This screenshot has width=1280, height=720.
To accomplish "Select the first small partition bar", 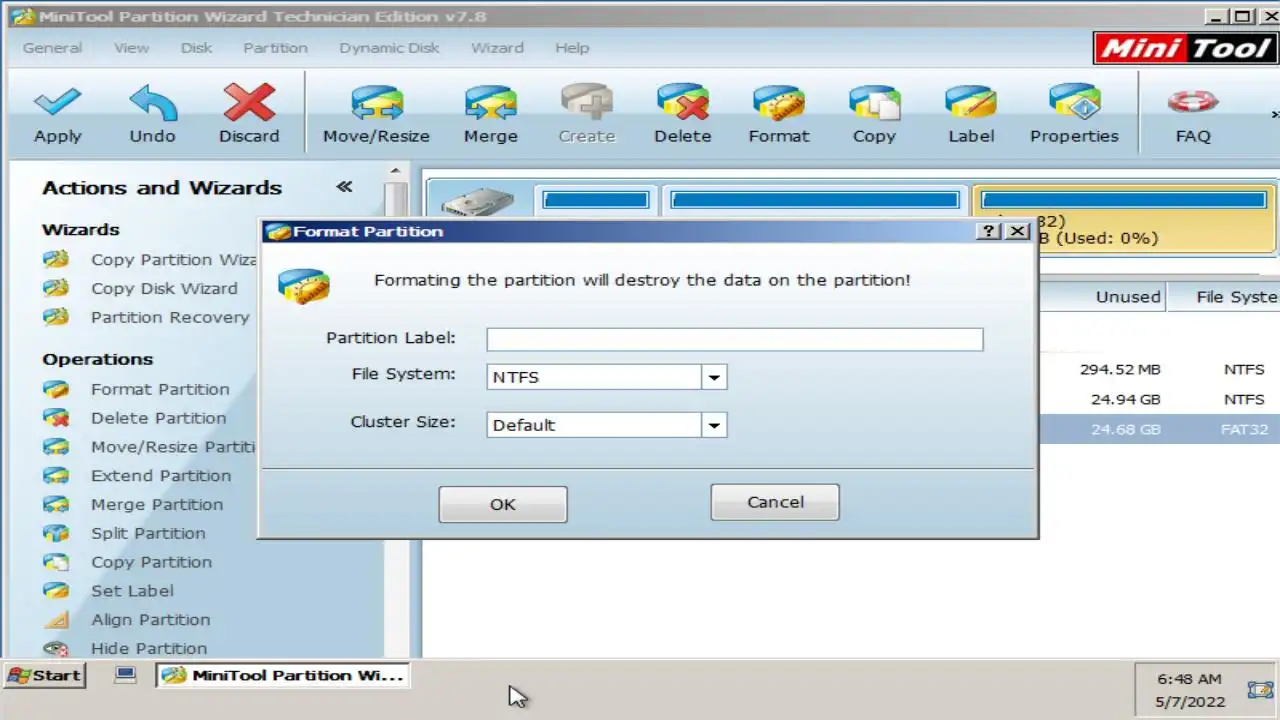I will point(595,200).
